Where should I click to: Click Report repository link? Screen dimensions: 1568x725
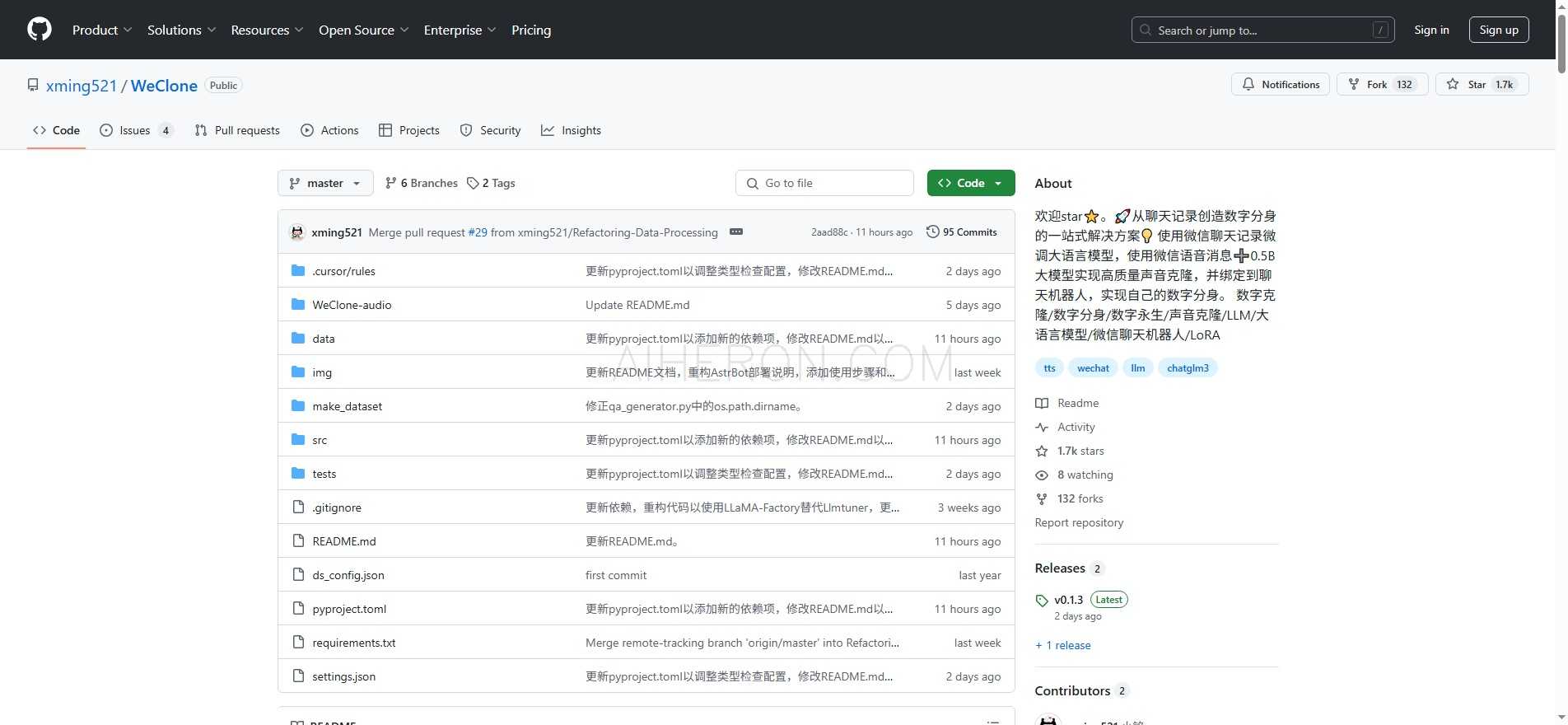pyautogui.click(x=1079, y=522)
